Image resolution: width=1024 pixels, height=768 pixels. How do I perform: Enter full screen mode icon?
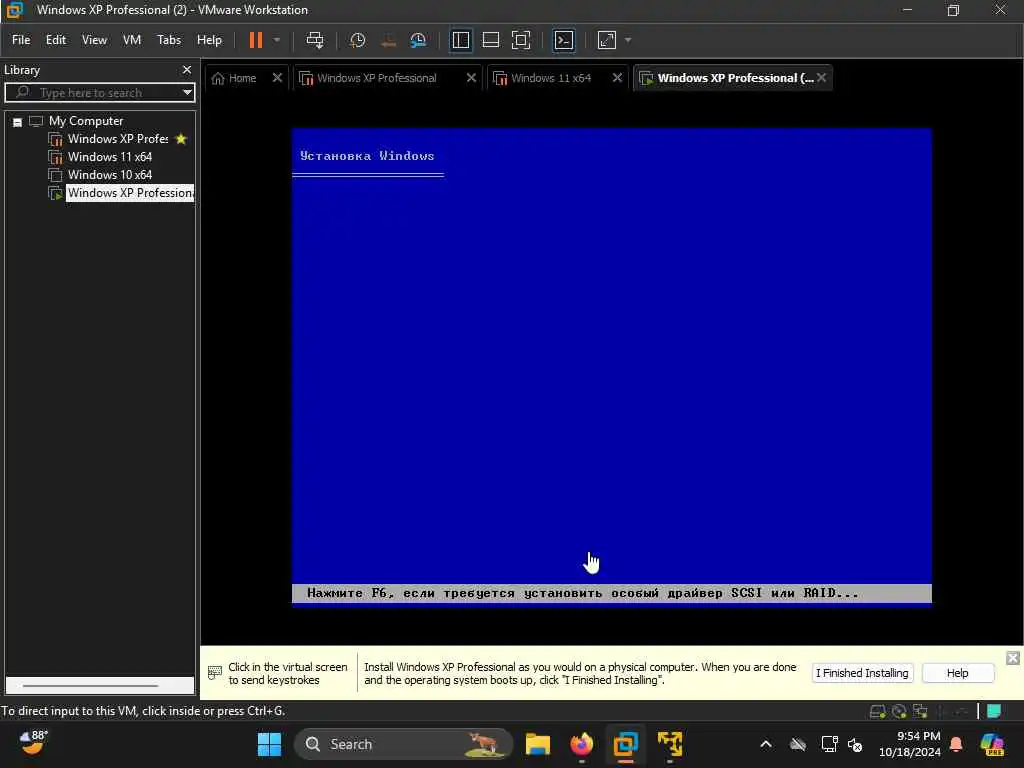pos(520,40)
